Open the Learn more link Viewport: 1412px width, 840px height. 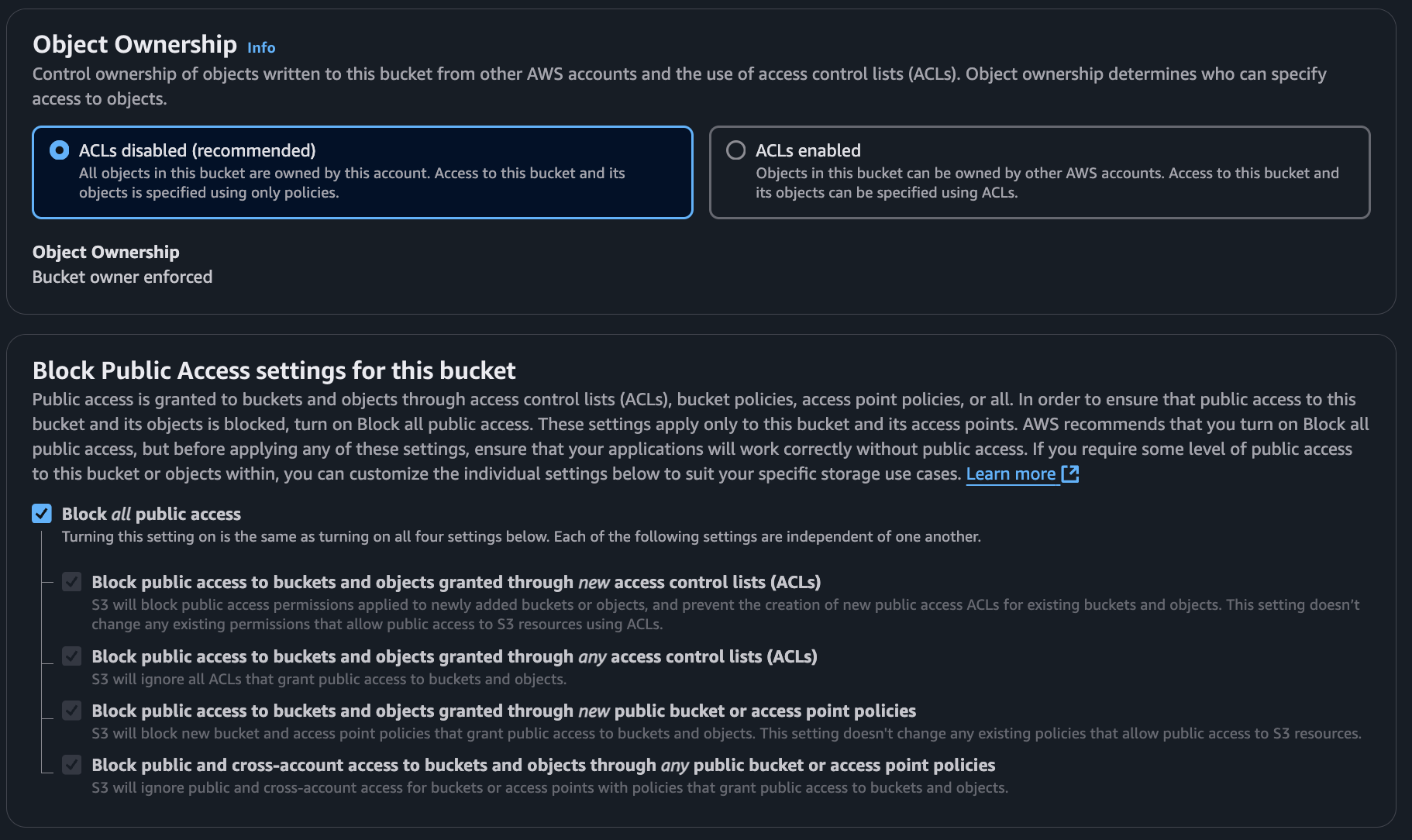coord(1011,474)
